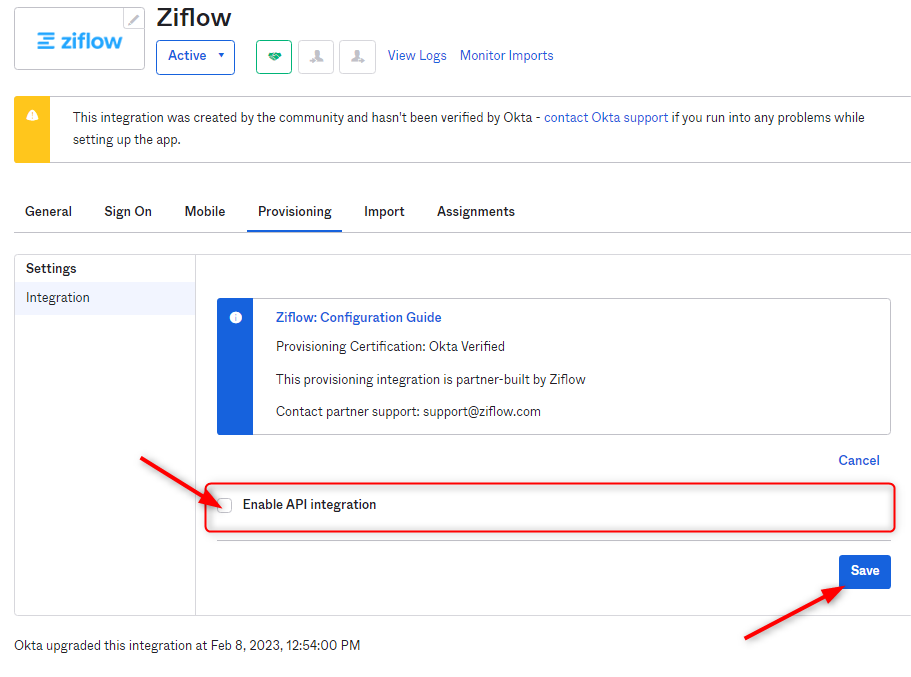The height and width of the screenshot is (677, 911).
Task: Click the Okta upgraded this integration timestamp
Action: coord(187,646)
